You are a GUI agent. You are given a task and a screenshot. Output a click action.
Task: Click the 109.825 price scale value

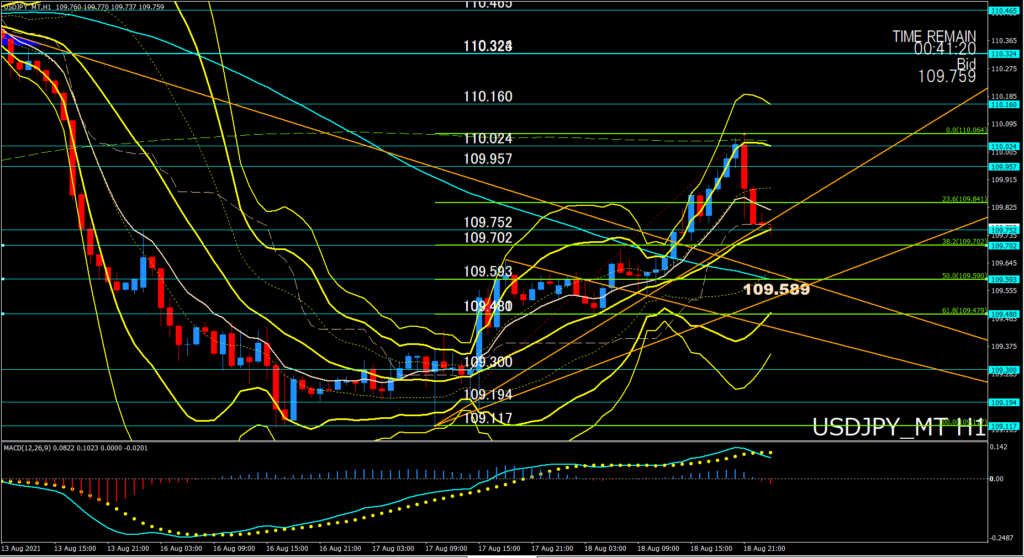click(1004, 208)
